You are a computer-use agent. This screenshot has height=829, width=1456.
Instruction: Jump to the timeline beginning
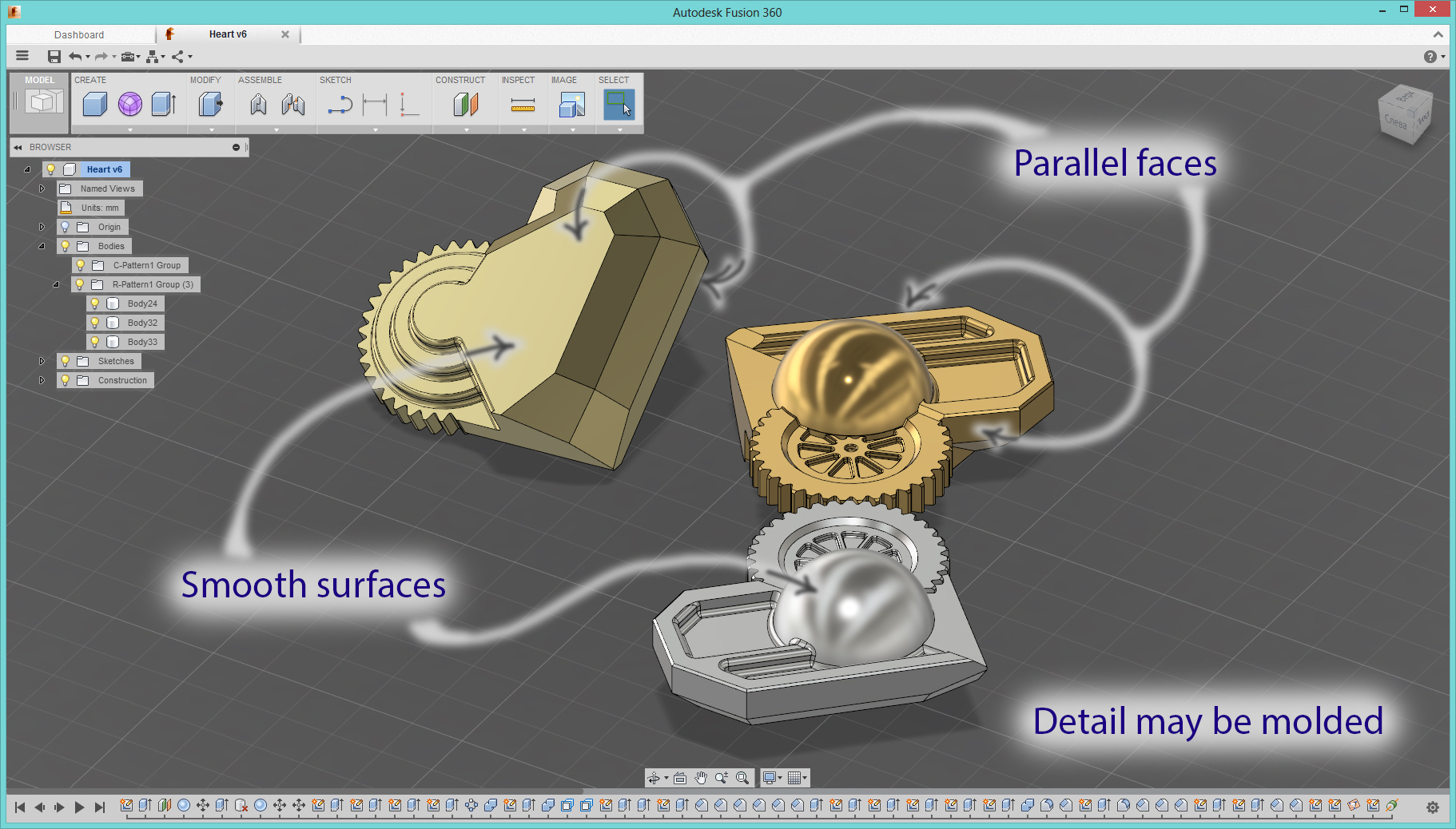[20, 807]
